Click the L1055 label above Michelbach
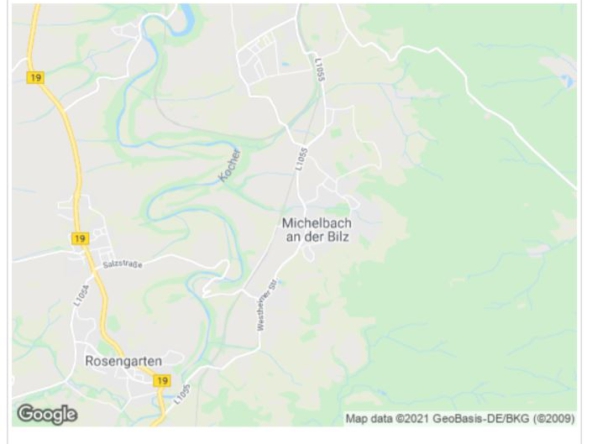592x444 pixels. pos(302,159)
